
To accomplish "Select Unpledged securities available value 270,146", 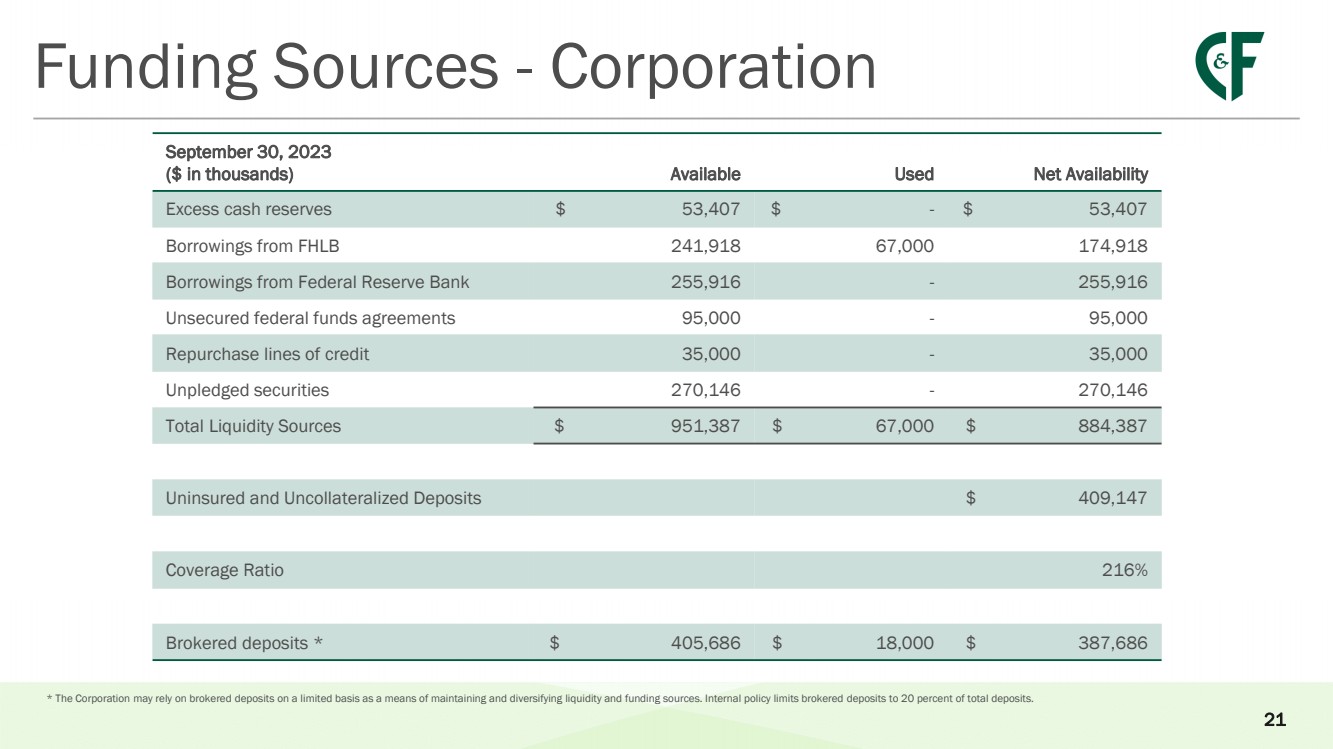I will pyautogui.click(x=705, y=390).
